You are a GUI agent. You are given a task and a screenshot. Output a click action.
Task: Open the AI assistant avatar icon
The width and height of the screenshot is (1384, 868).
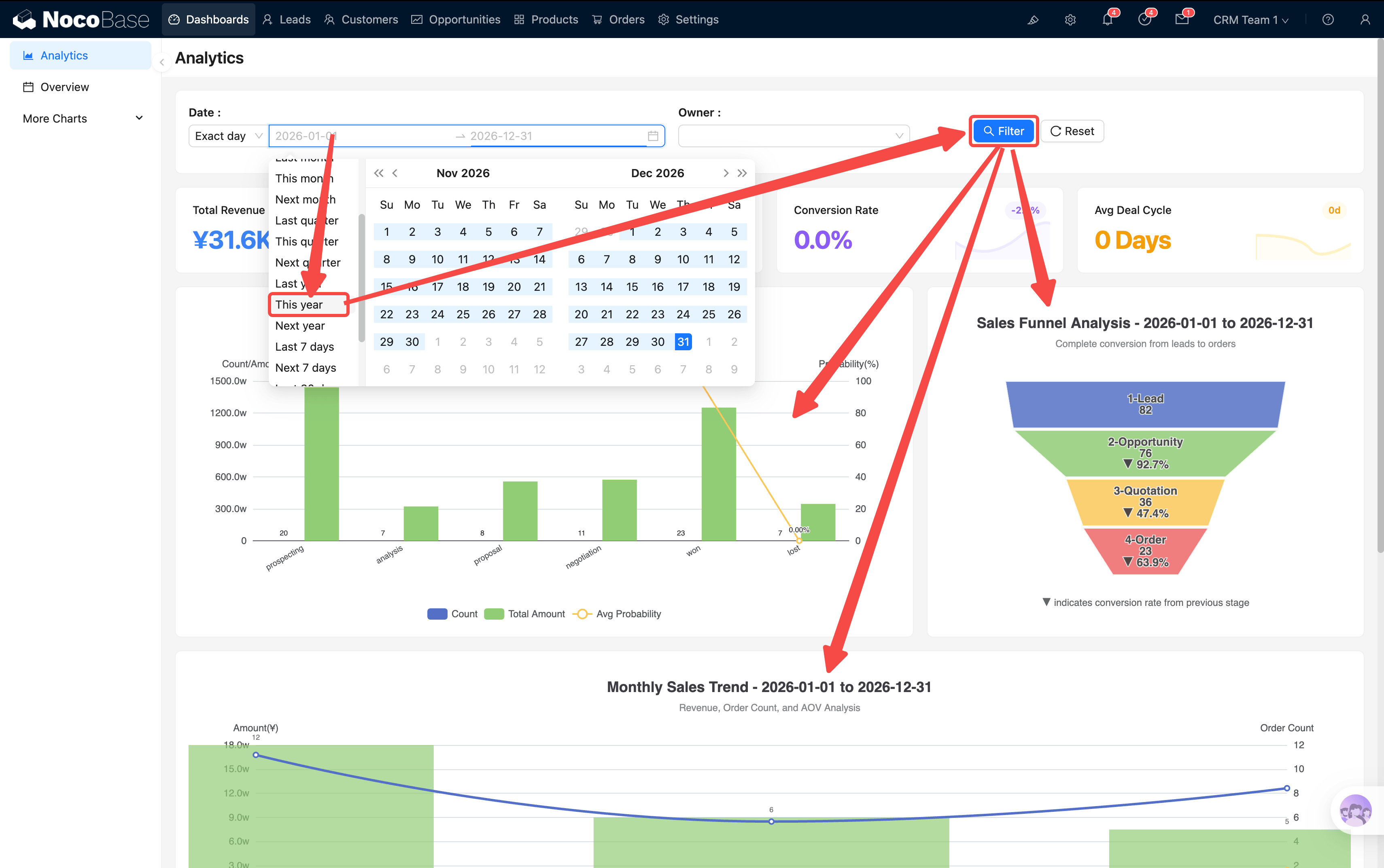coord(1355,810)
